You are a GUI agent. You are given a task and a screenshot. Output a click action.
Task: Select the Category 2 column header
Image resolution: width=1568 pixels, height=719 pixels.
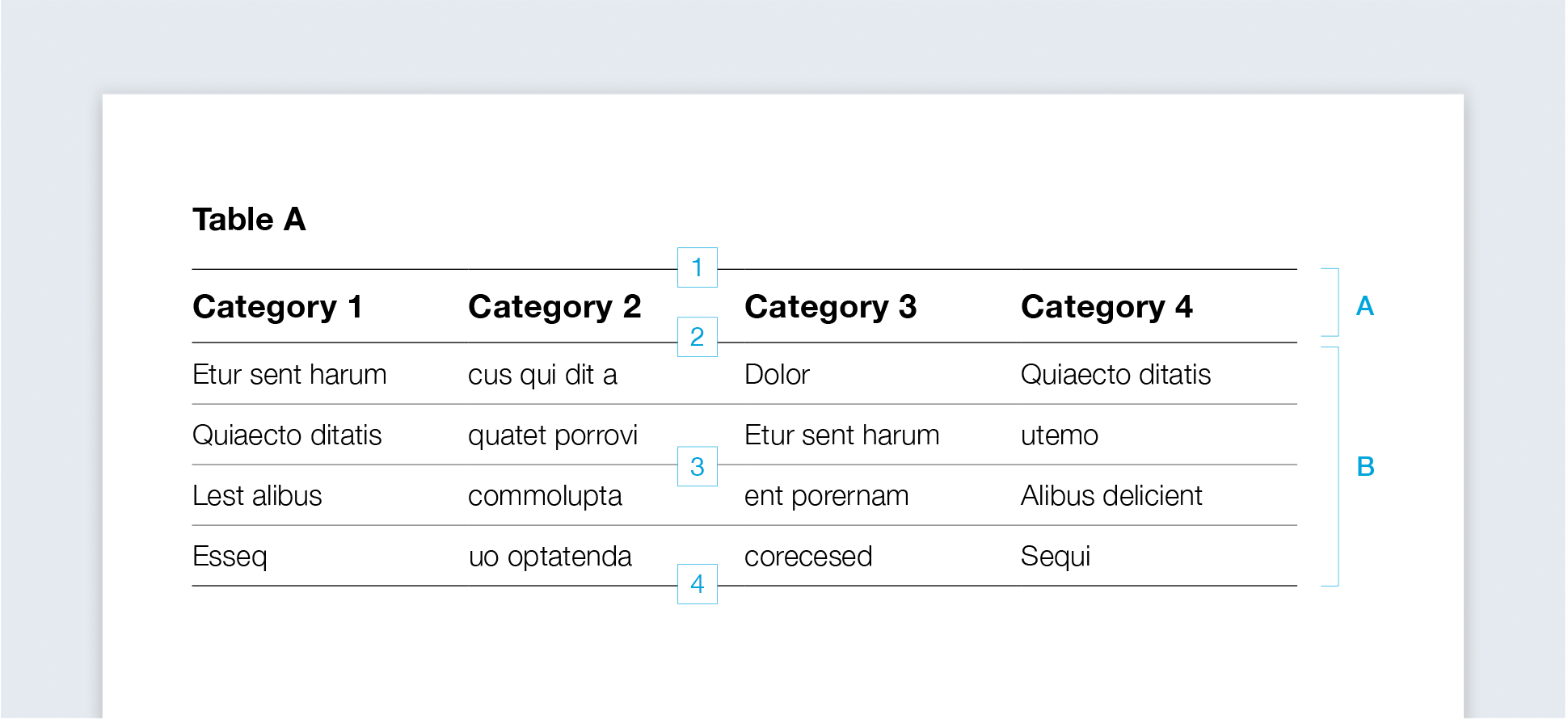554,307
